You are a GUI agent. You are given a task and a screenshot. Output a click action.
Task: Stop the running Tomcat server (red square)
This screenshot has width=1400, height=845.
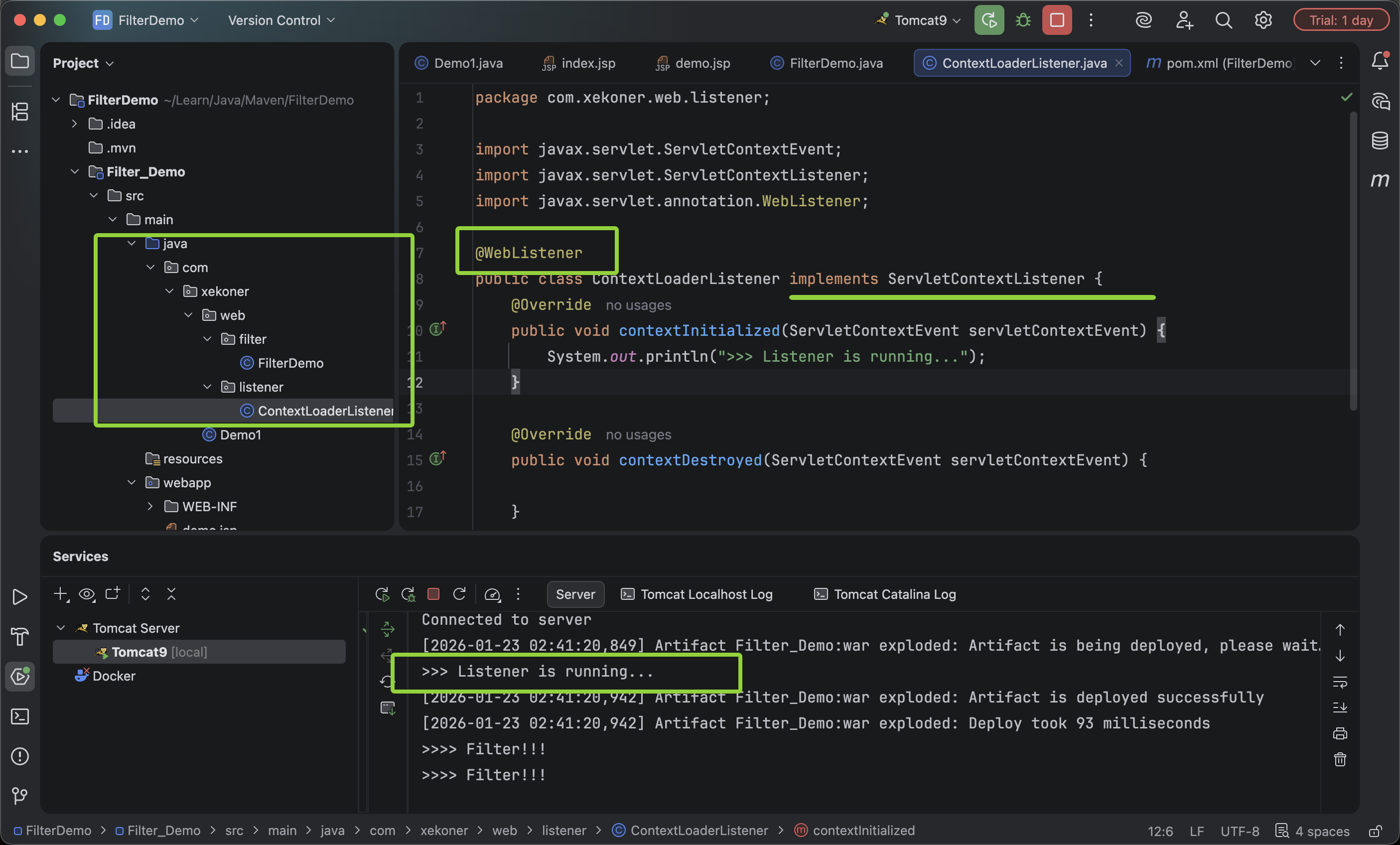(x=1057, y=20)
